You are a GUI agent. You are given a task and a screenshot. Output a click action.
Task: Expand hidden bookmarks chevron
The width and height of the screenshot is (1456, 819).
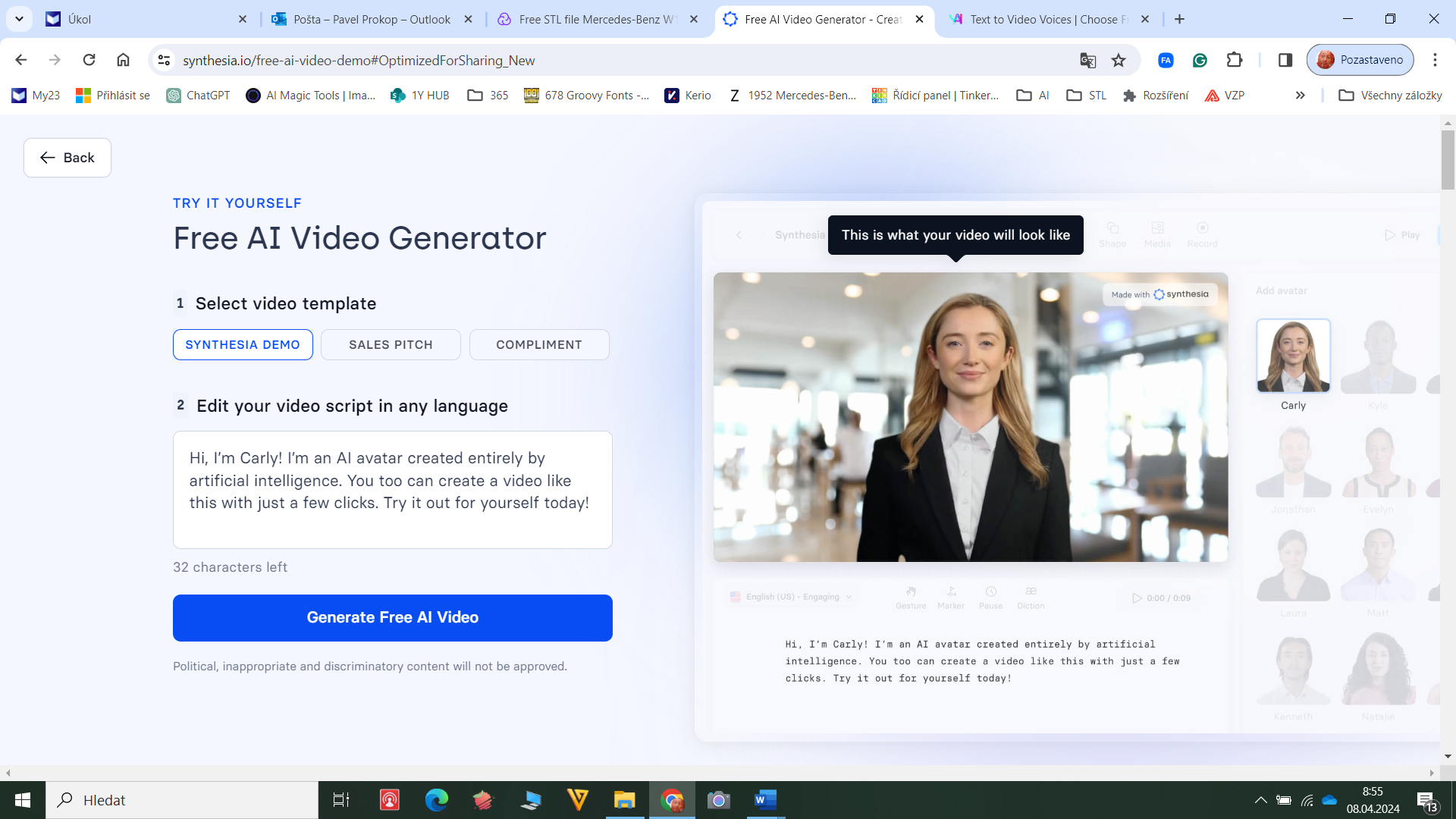pos(1300,95)
